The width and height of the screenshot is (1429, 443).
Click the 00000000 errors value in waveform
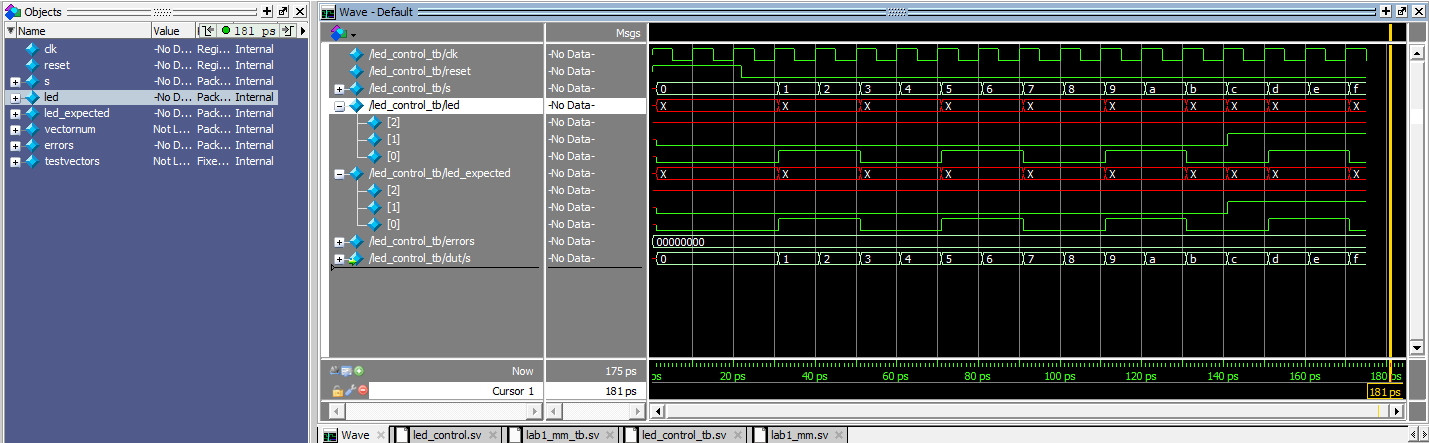tap(679, 242)
